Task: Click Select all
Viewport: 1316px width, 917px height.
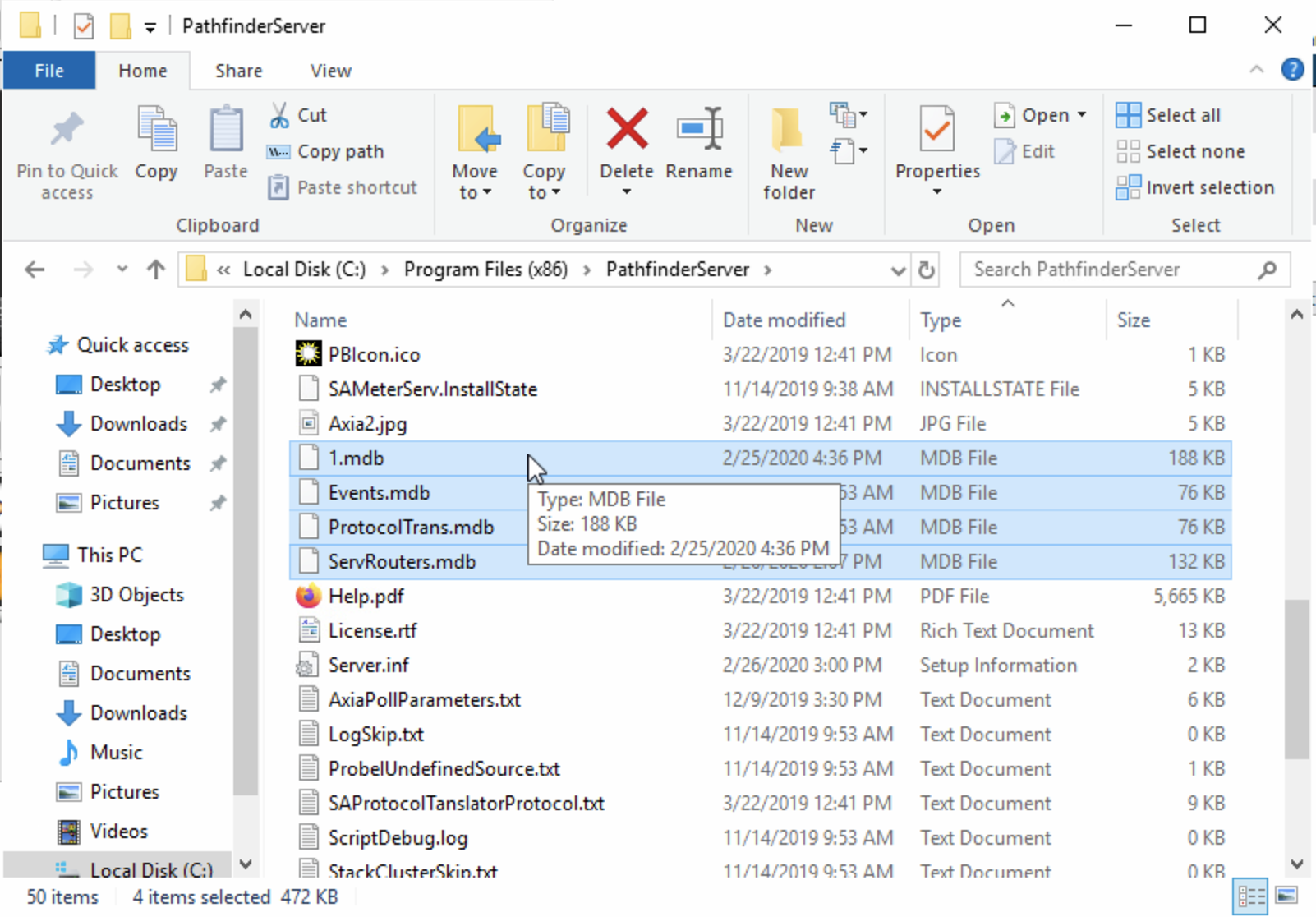Action: point(1168,115)
